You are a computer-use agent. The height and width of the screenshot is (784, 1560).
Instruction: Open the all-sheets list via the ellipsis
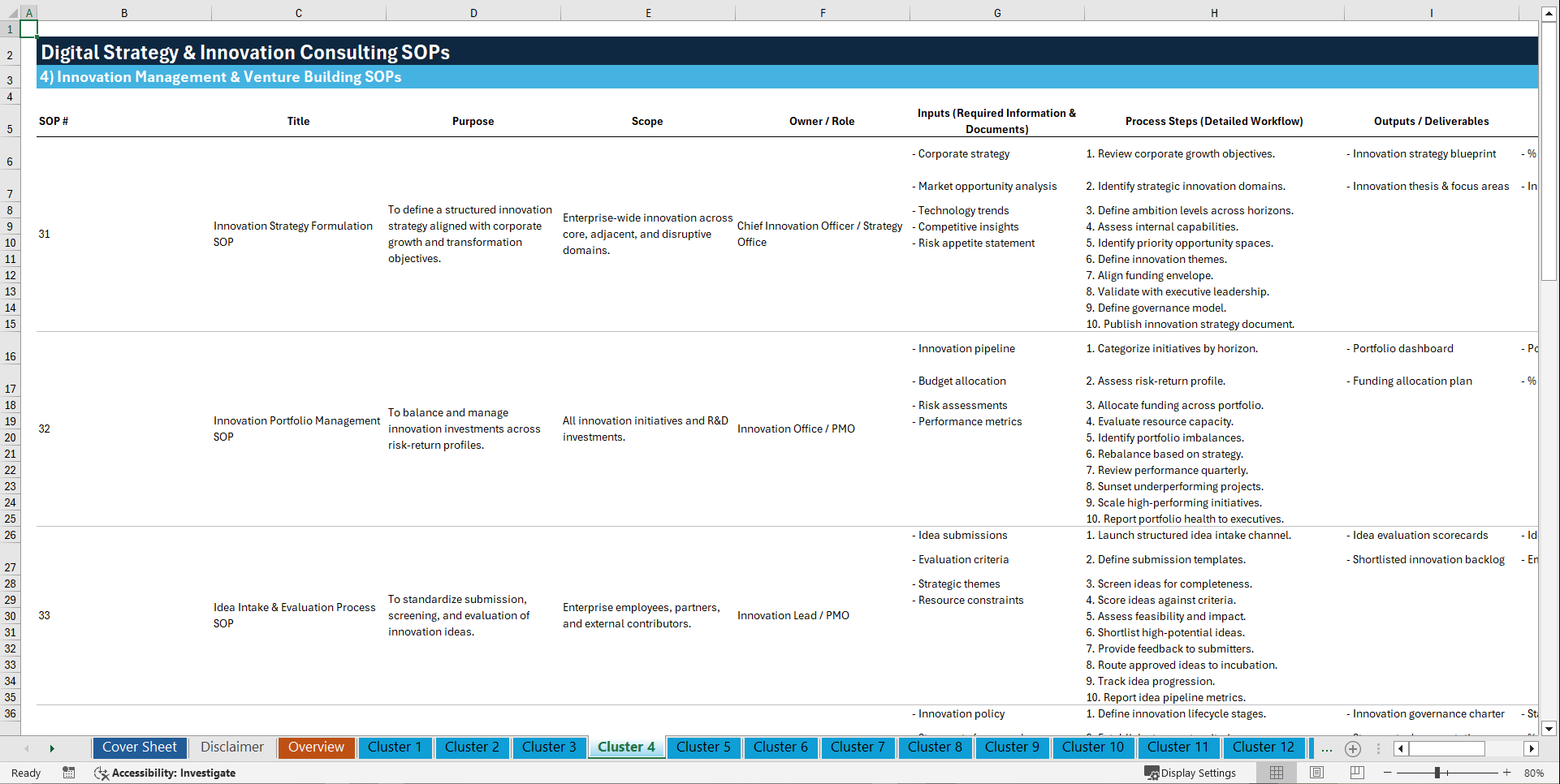(1327, 748)
